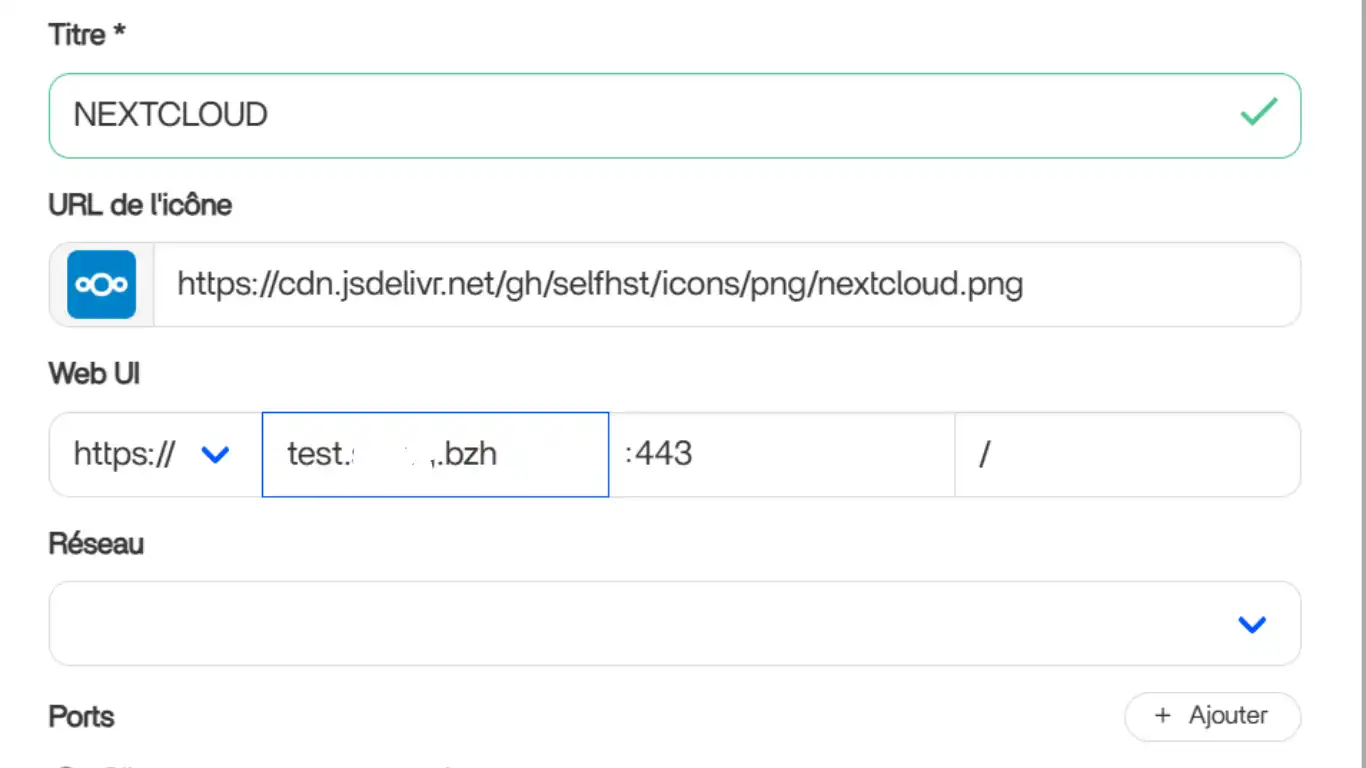Select the https:// protocol text
The width and height of the screenshot is (1366, 768).
click(124, 455)
